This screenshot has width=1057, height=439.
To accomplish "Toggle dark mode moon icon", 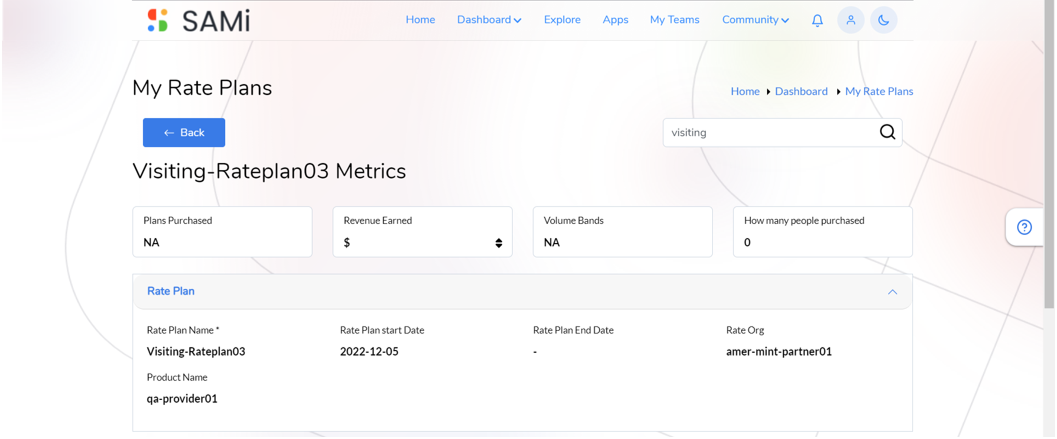I will pyautogui.click(x=884, y=20).
